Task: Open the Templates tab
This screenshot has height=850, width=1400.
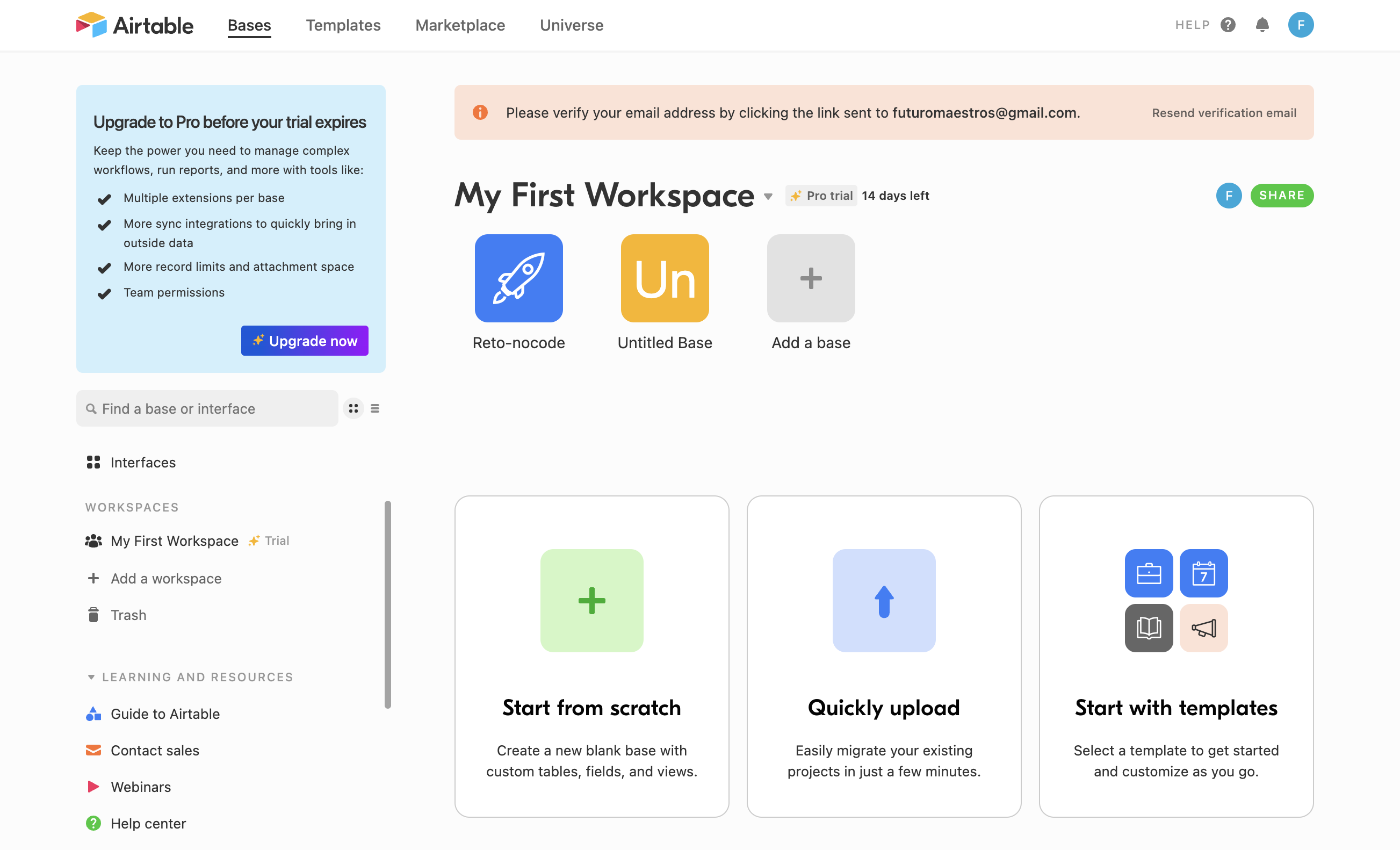Action: [x=343, y=25]
